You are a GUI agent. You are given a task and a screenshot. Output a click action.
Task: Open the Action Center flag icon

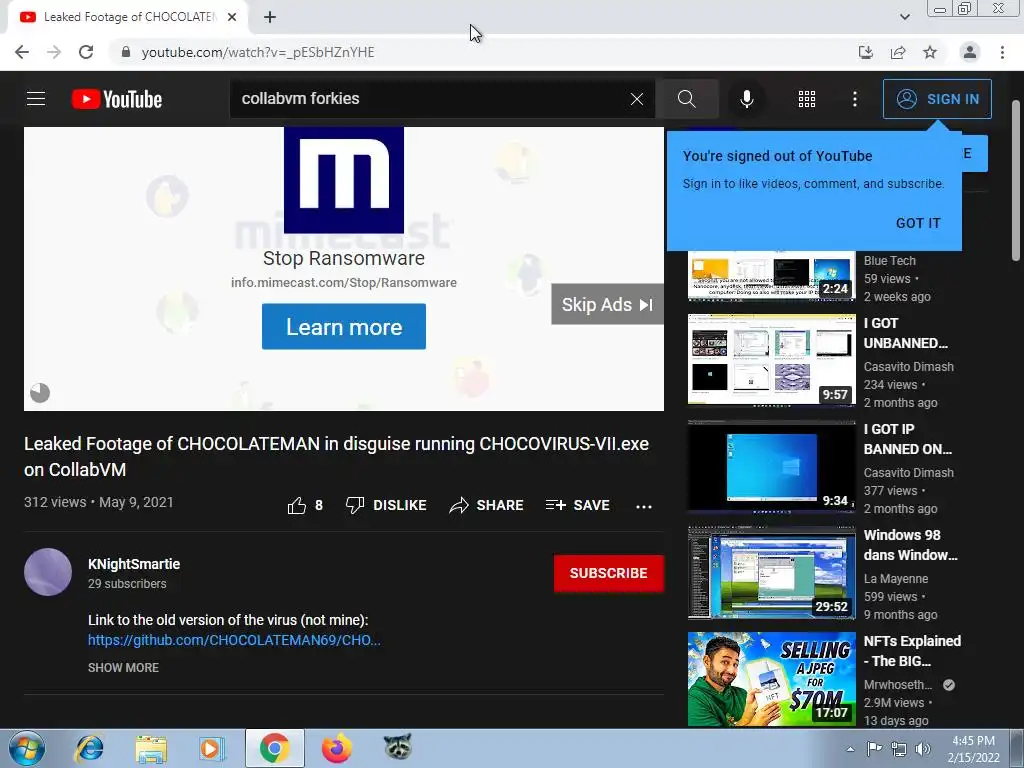pyautogui.click(x=874, y=749)
